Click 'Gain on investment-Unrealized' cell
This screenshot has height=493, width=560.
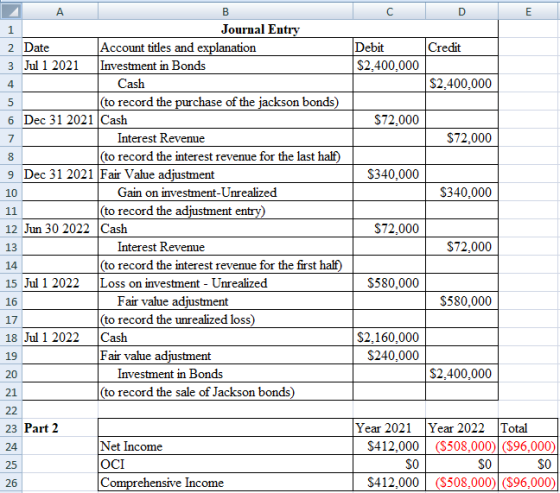(225, 192)
